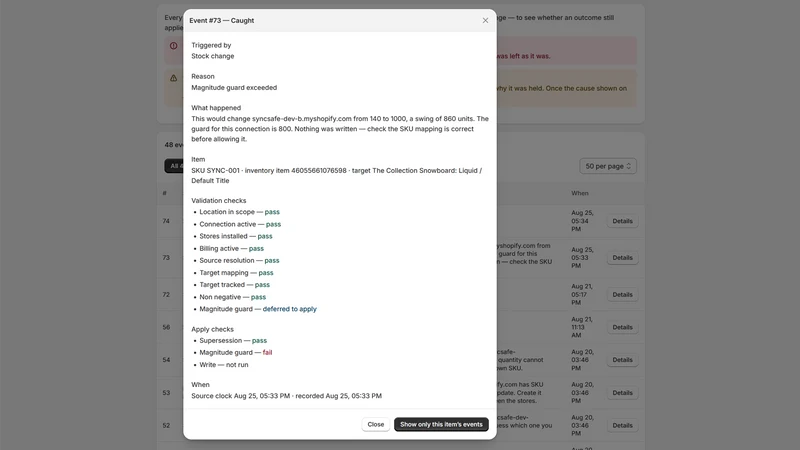The image size is (800, 450).
Task: Click 'Connection active — pass' line
Action: [240, 224]
